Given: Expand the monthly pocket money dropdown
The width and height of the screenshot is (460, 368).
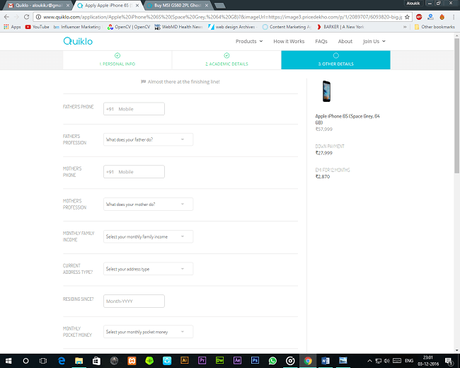Looking at the screenshot, I should pyautogui.click(x=148, y=332).
